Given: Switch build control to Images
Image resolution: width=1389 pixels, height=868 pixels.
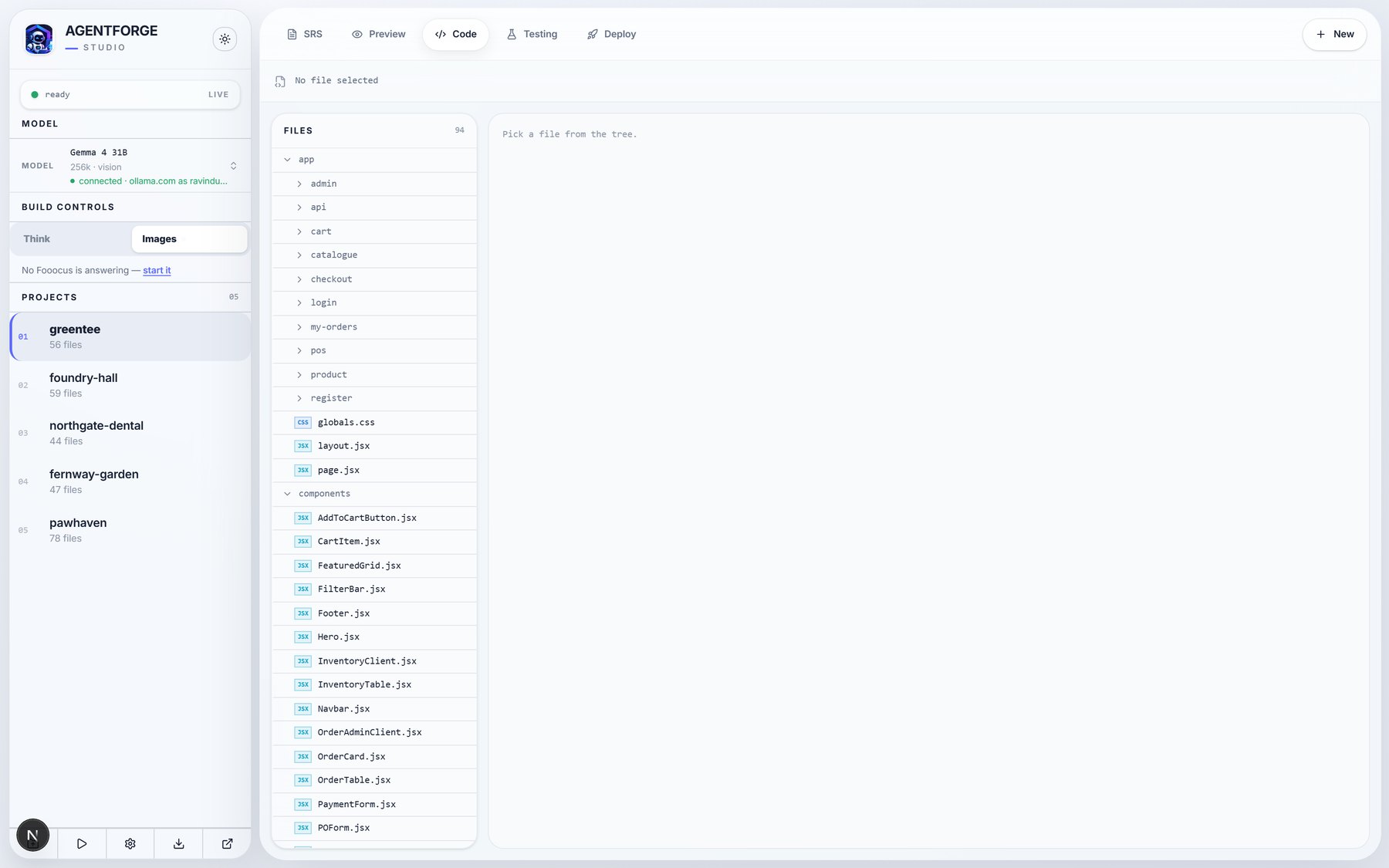Looking at the screenshot, I should (x=189, y=239).
